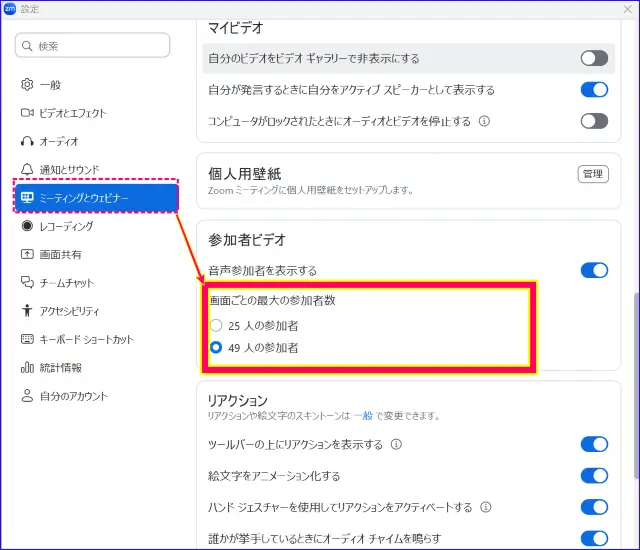Toggle 自分のビデオをビデオ ギャラリーで非表示にする

[594, 58]
